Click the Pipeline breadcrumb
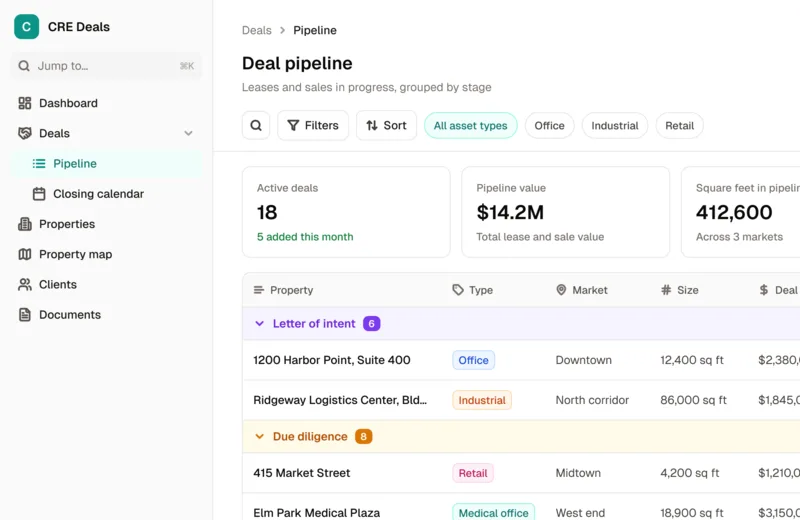The width and height of the screenshot is (800, 520). coord(315,30)
